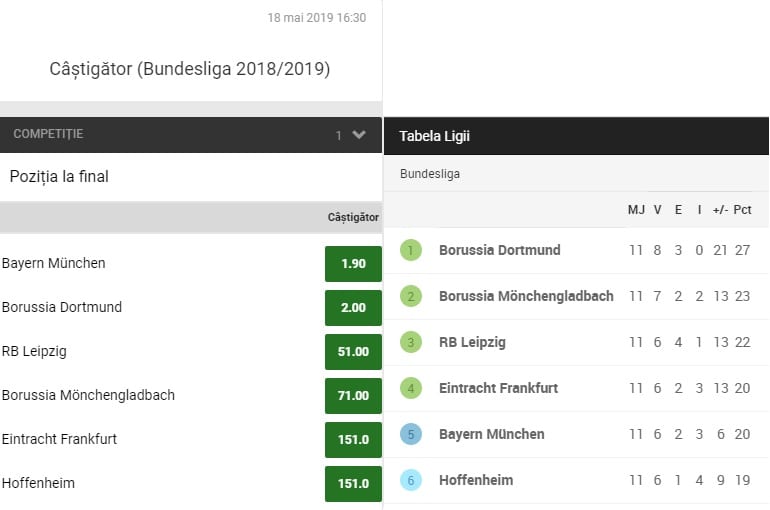
Task: Select Borussia Dortmund odds 2.00
Action: 353,308
